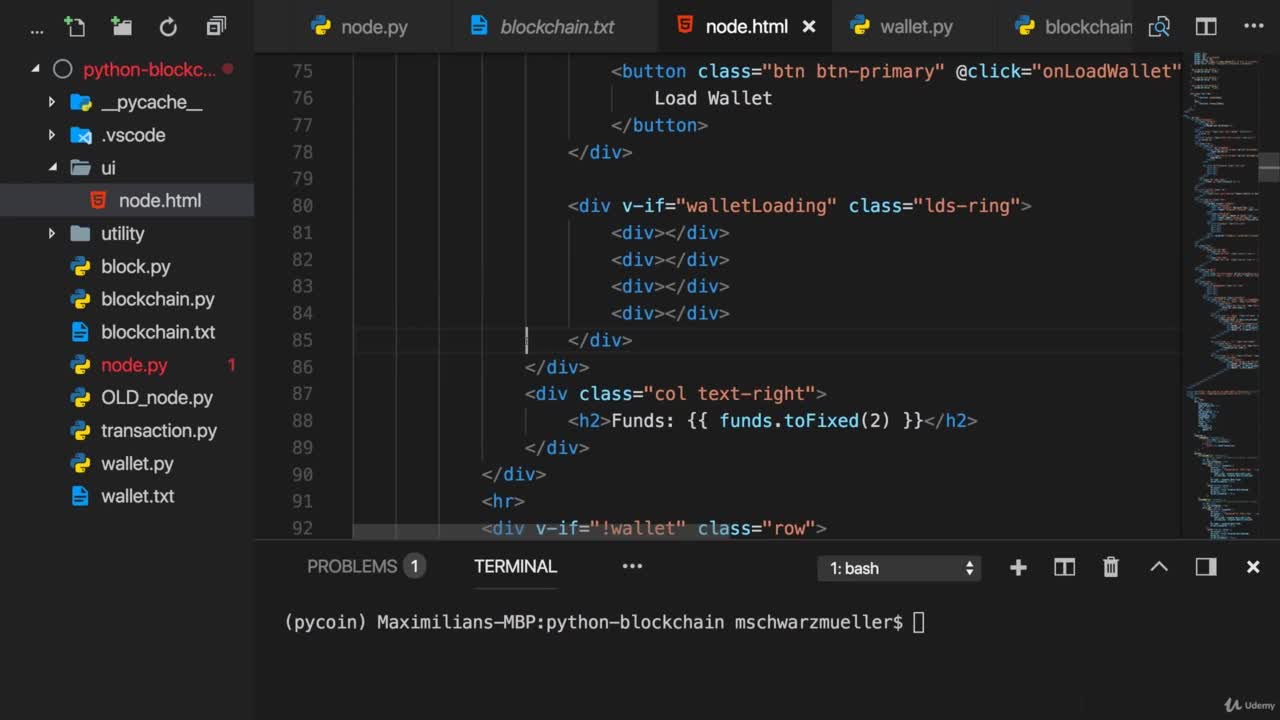The height and width of the screenshot is (720, 1280).
Task: Maximize terminal panel with up chevron
Action: pos(1158,567)
